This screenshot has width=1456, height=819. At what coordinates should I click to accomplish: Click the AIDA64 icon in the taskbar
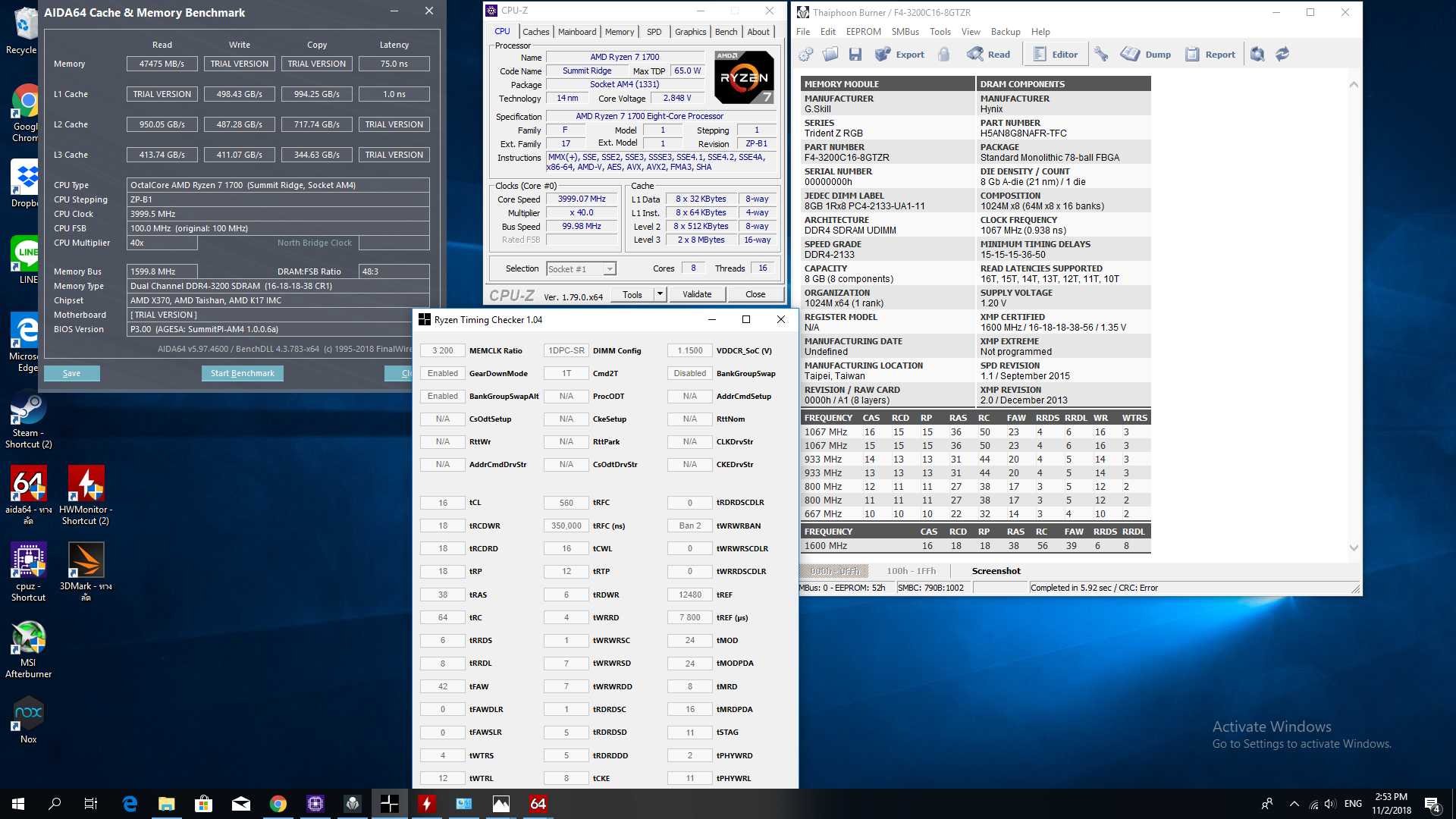coord(538,804)
